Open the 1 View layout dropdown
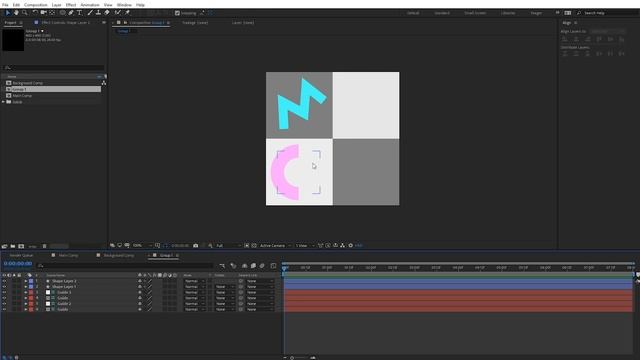Screen dimensions: 640x360 coord(304,246)
